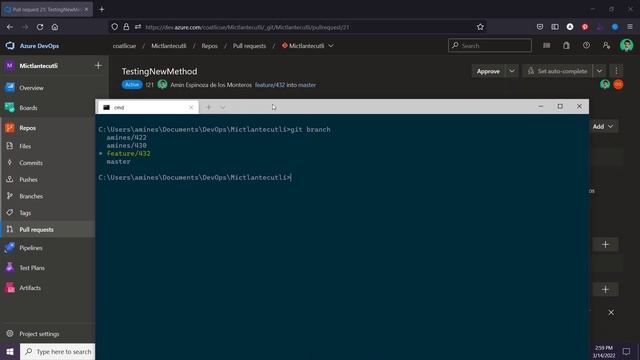Click green reviewer avatar under Approve
The width and height of the screenshot is (640, 360).
[605, 84]
